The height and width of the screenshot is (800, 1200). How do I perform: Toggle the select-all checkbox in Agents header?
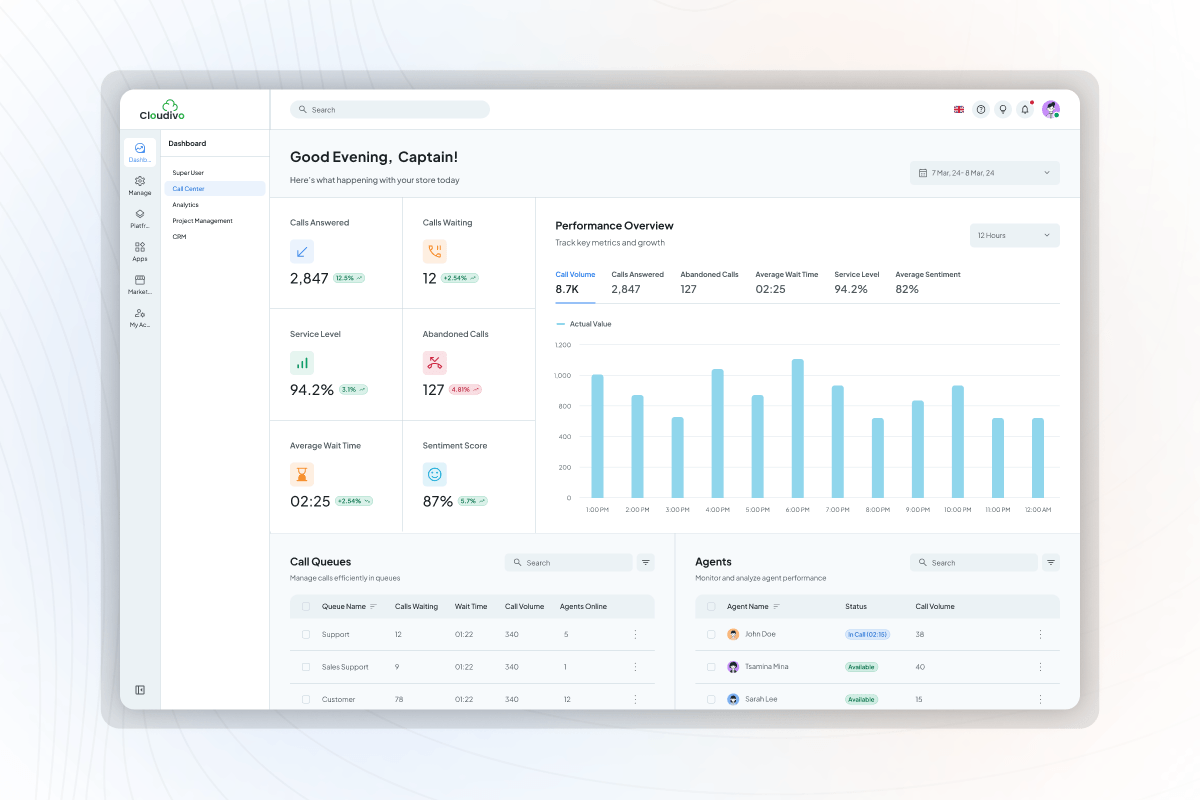pos(711,607)
